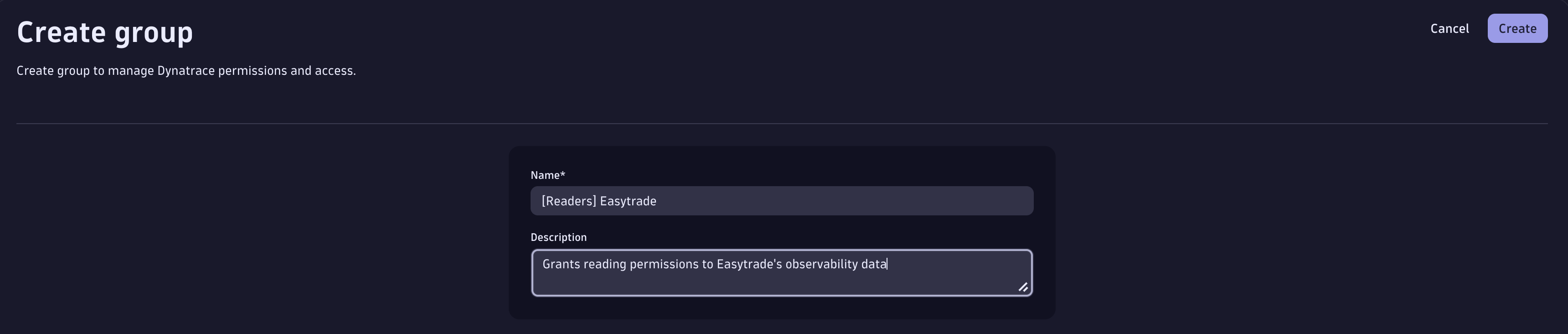
Task: Click "access" at the subtitle's end
Action: (x=334, y=71)
